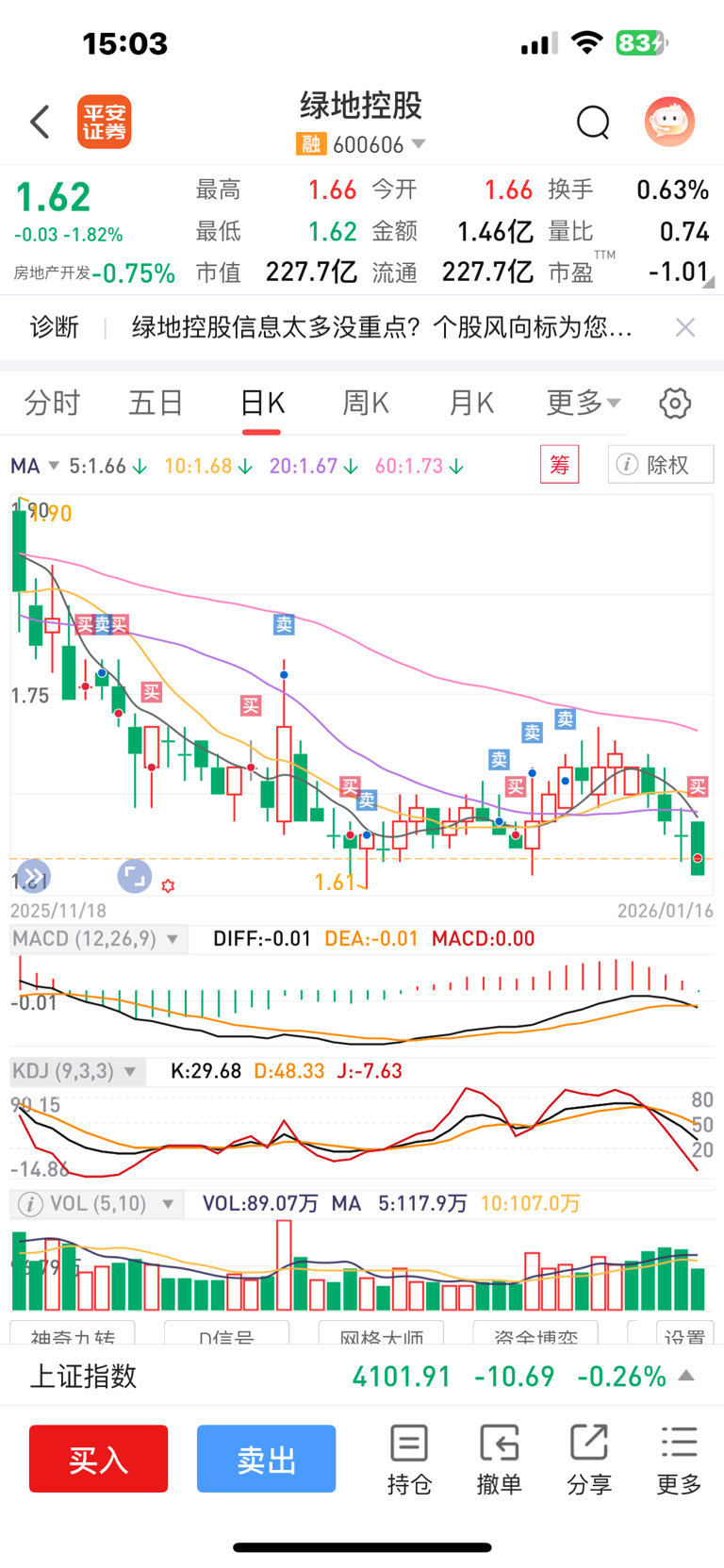724x1568 pixels.
Task: Tap the VOL info circle icon
Action: click(x=30, y=1204)
